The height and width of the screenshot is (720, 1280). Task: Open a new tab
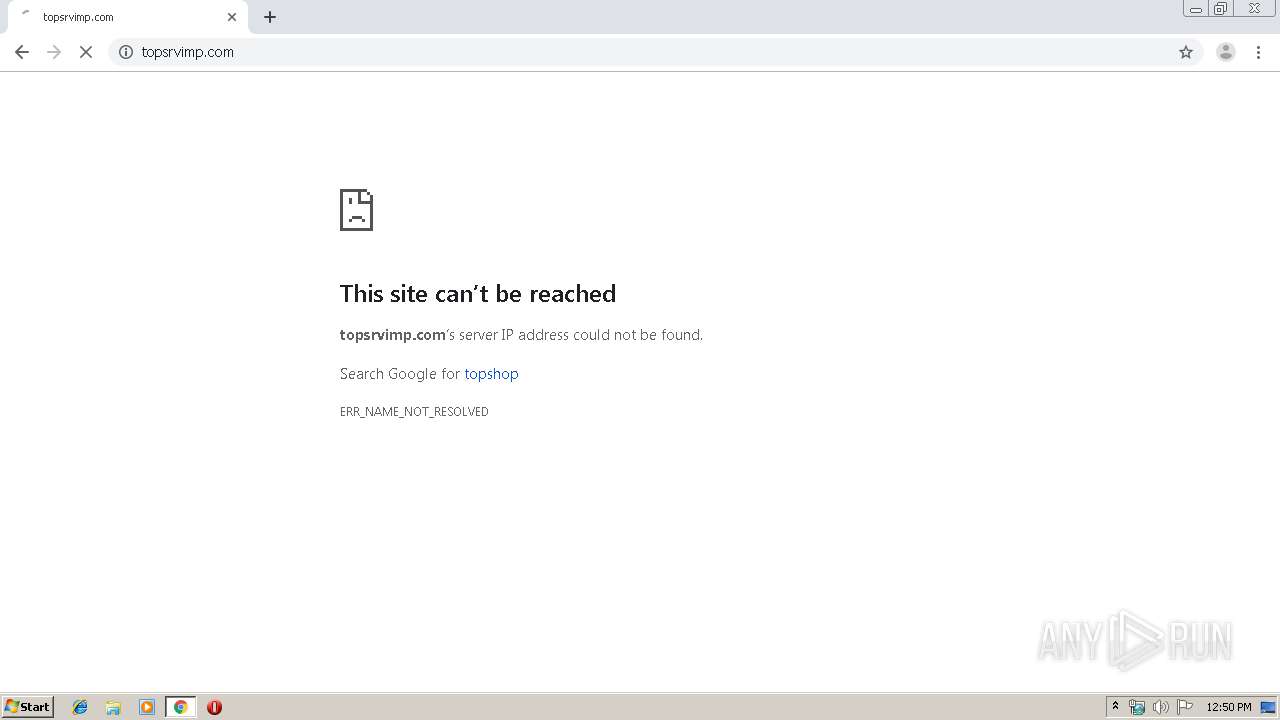click(x=270, y=17)
